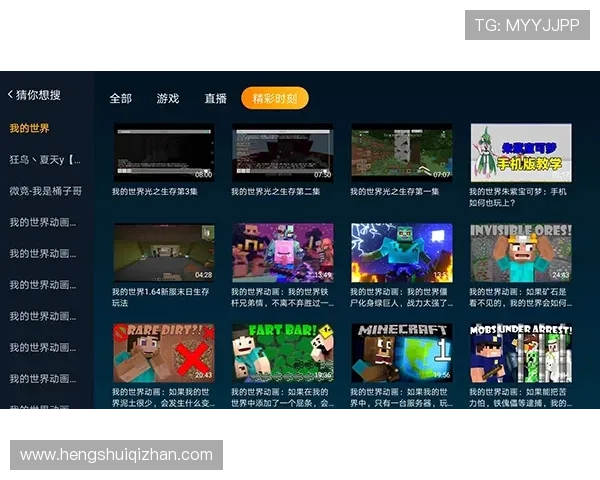
Task: Click title 如果我的世界泥土很少
Action: tap(163, 397)
